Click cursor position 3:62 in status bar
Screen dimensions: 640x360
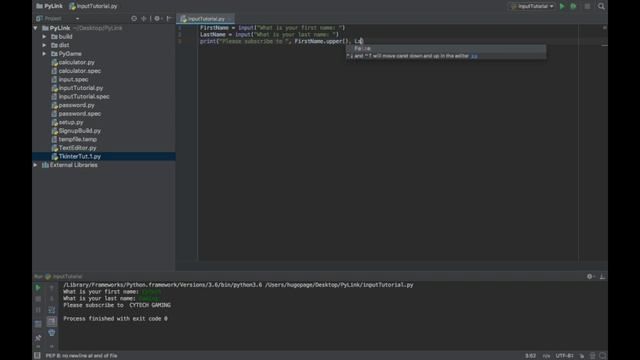530,356
